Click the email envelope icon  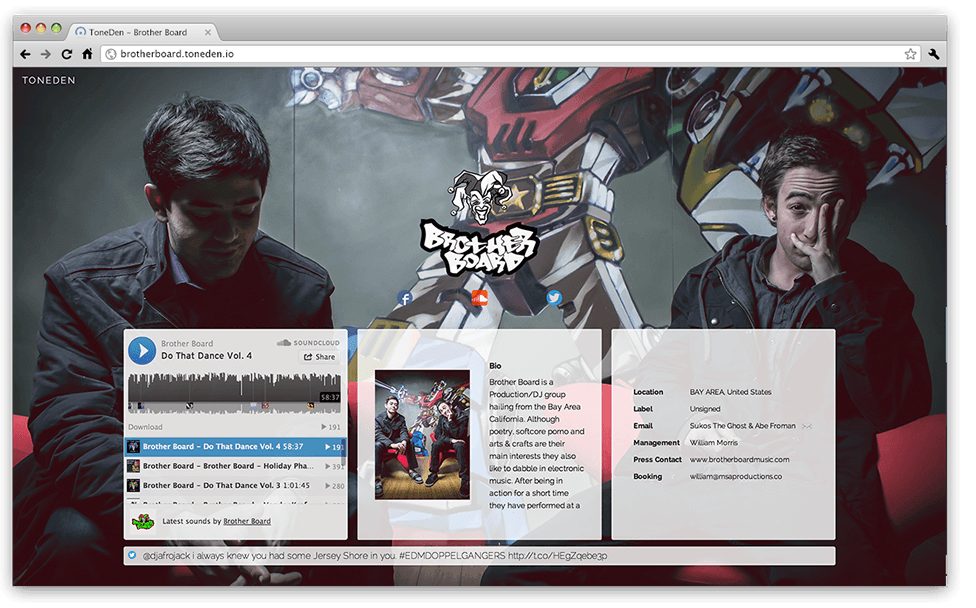coord(806,426)
